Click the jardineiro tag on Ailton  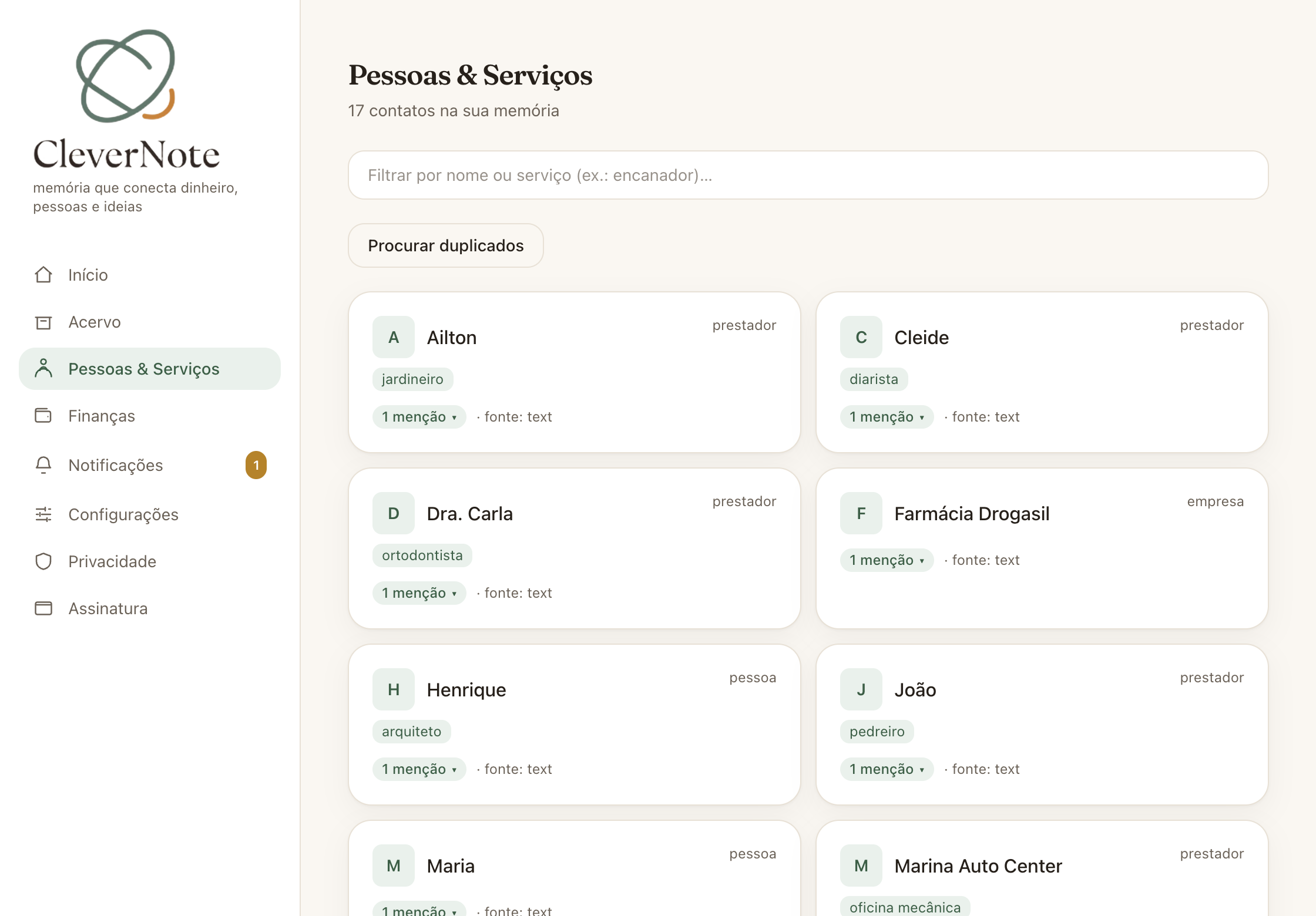click(x=413, y=379)
